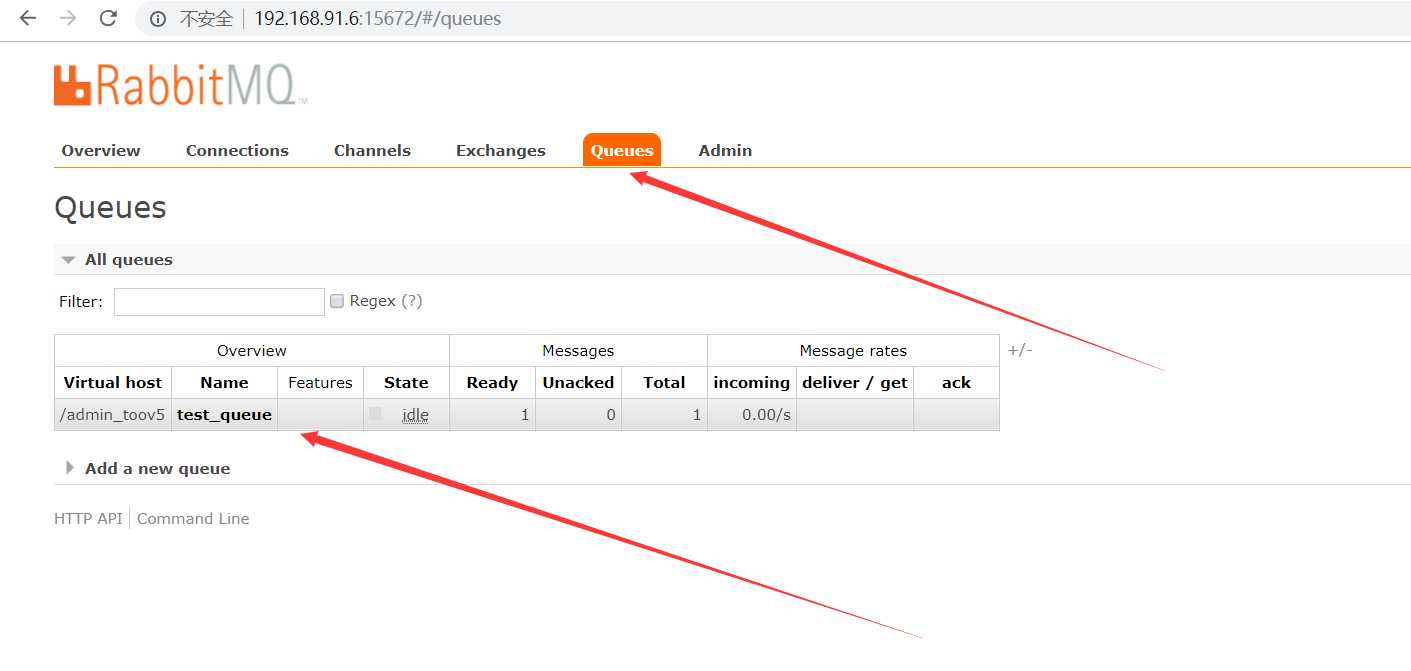Sort by Ready column header
Viewport: 1411px width, 671px height.
[x=492, y=382]
